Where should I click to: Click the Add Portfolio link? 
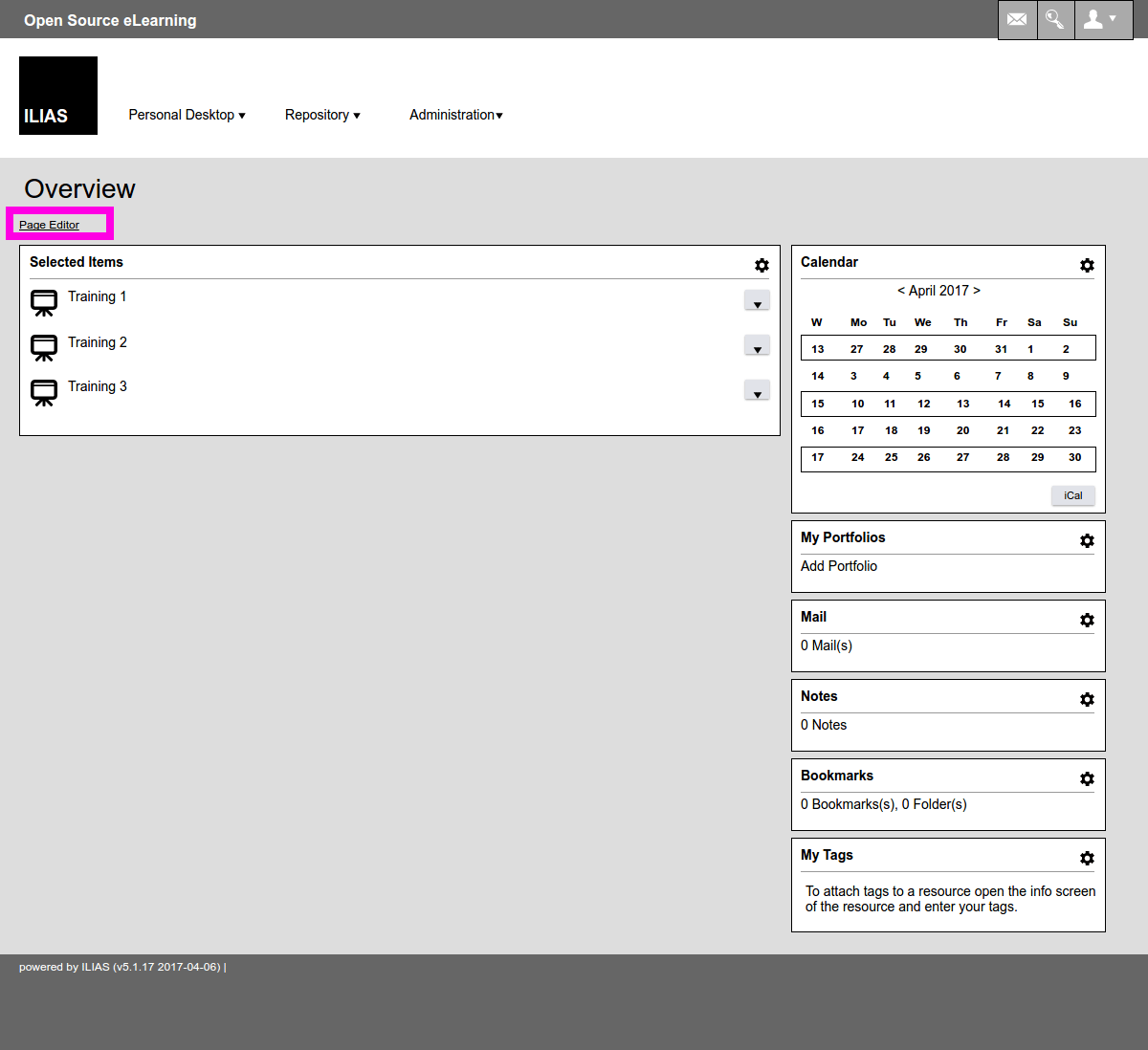(x=838, y=566)
